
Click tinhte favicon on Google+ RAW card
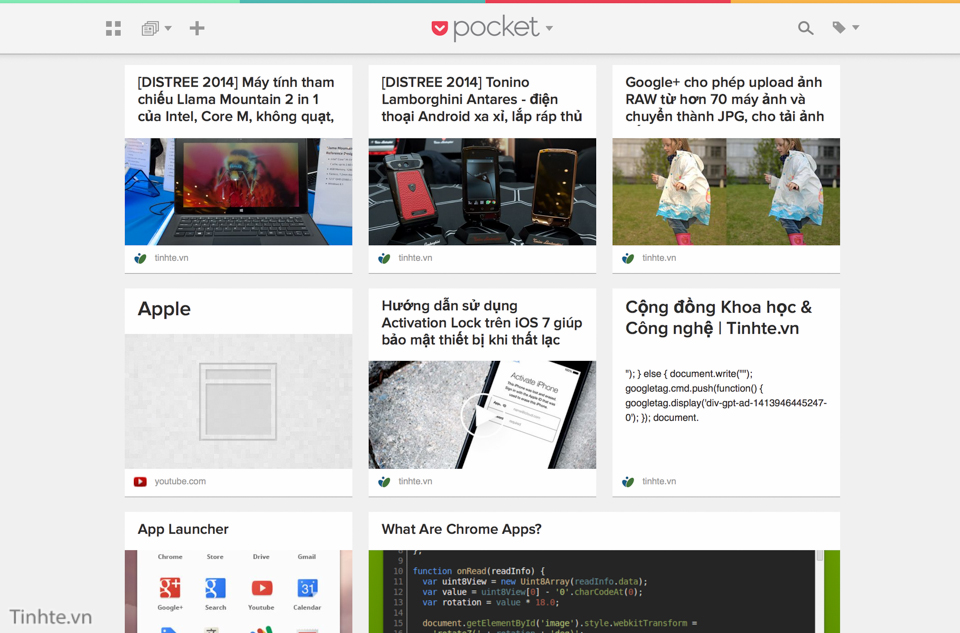click(x=628, y=258)
